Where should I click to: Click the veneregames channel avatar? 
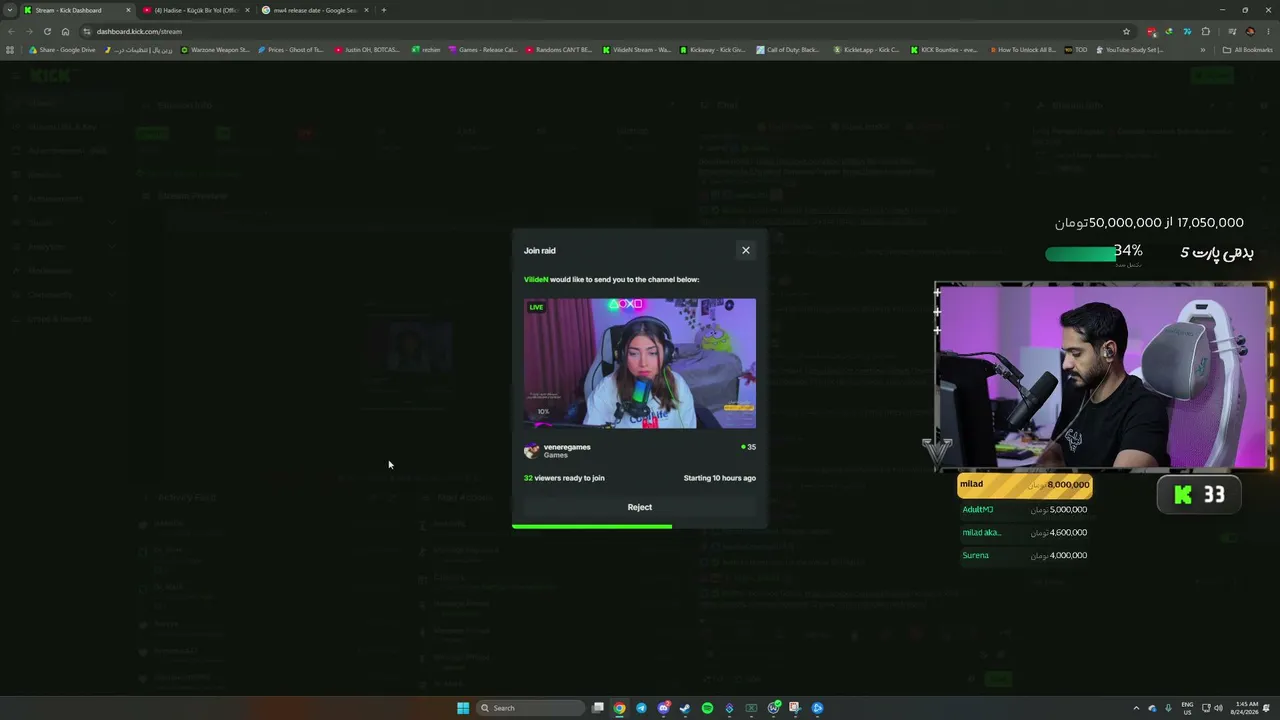point(531,451)
